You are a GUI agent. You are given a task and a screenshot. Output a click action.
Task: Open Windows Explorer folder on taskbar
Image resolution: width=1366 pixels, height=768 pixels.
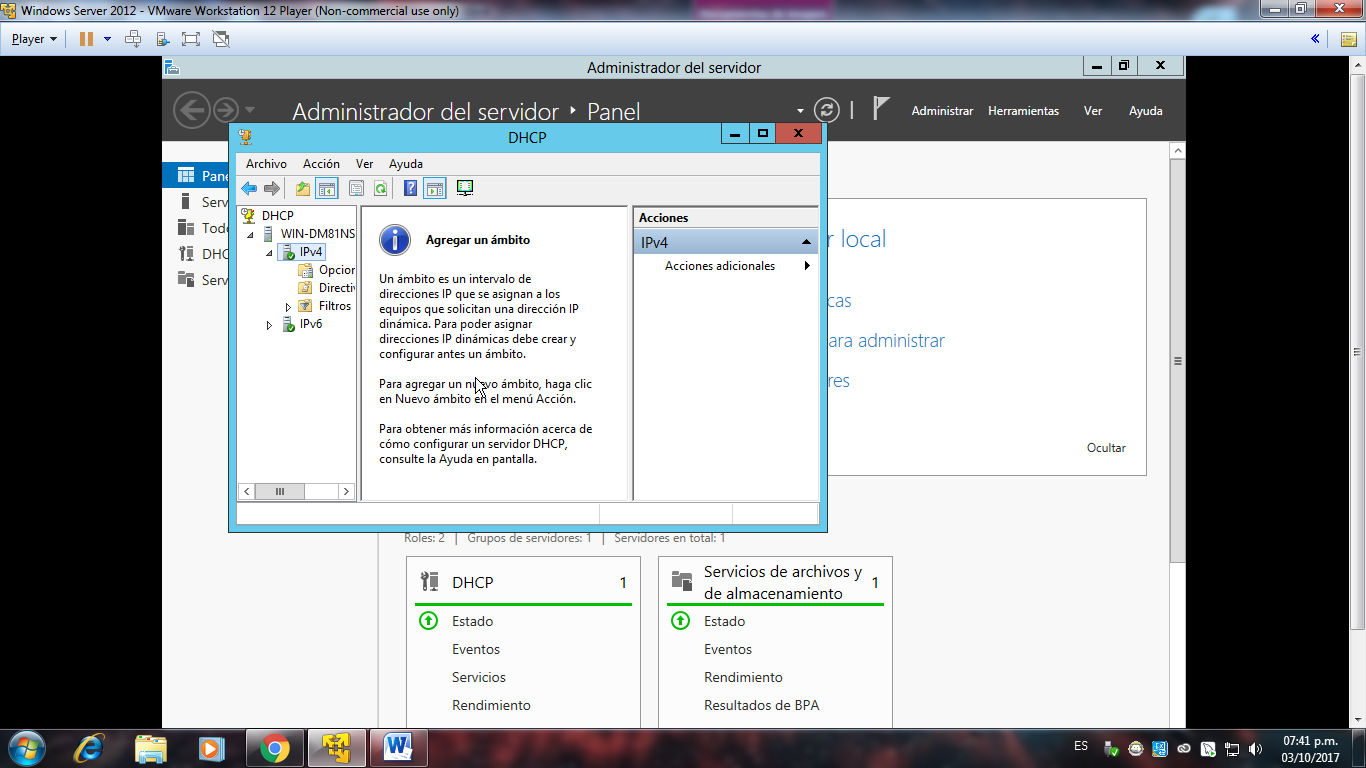click(x=151, y=747)
